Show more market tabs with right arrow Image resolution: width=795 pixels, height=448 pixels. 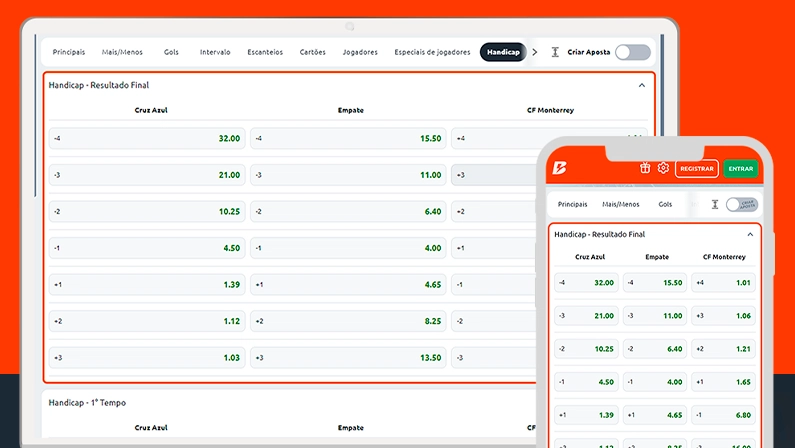click(x=535, y=52)
